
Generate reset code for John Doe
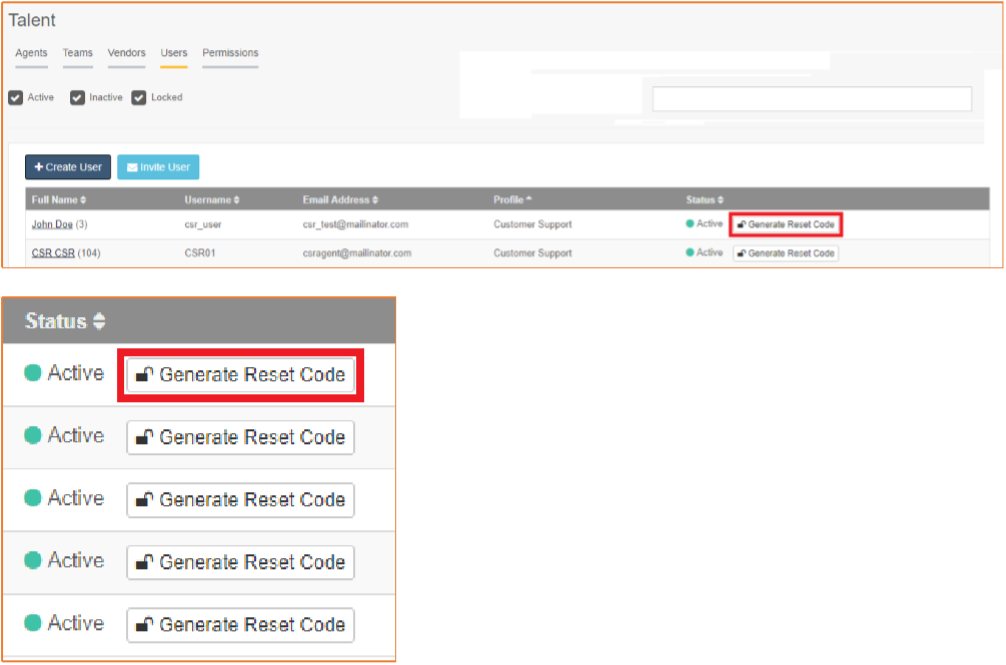786,224
